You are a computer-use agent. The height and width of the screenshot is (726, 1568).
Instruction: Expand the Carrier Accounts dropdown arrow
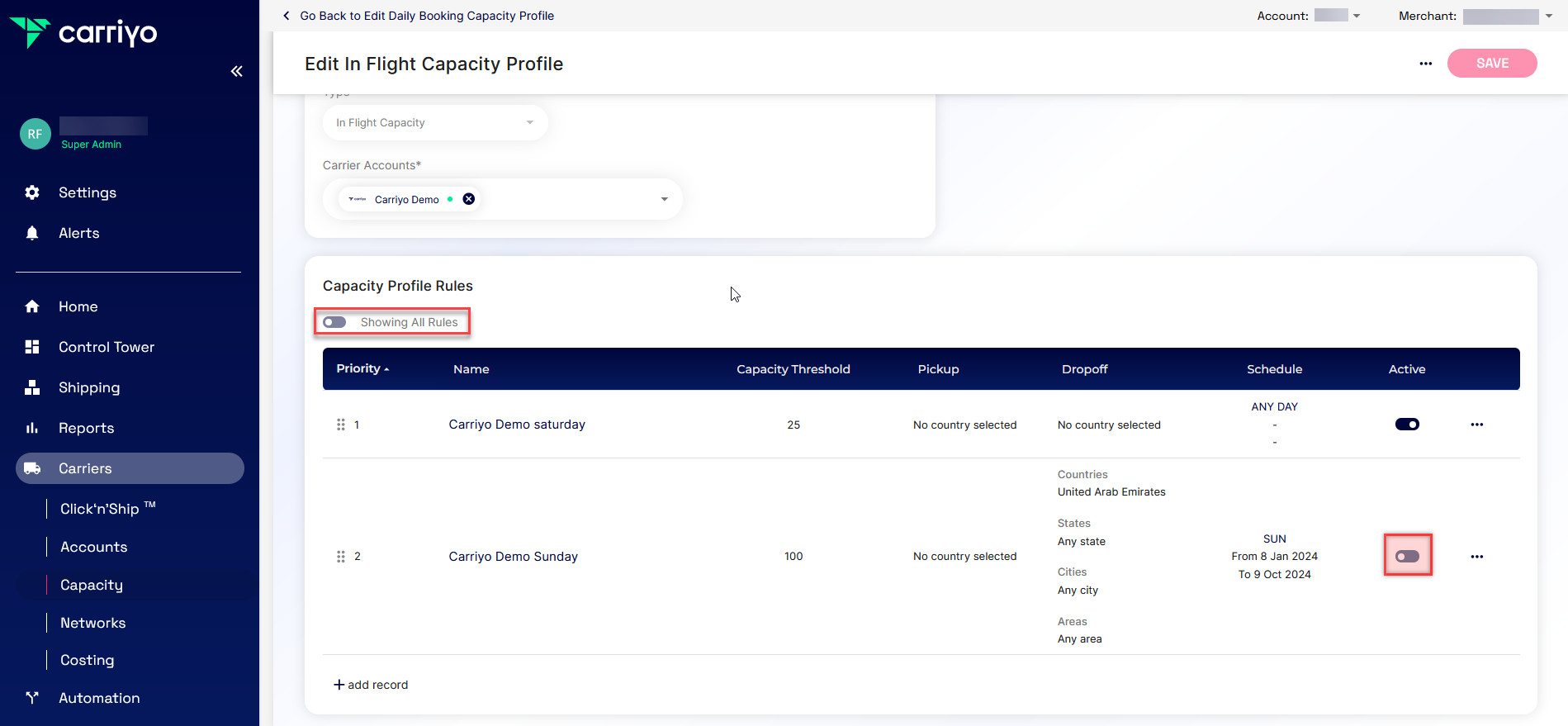(664, 199)
